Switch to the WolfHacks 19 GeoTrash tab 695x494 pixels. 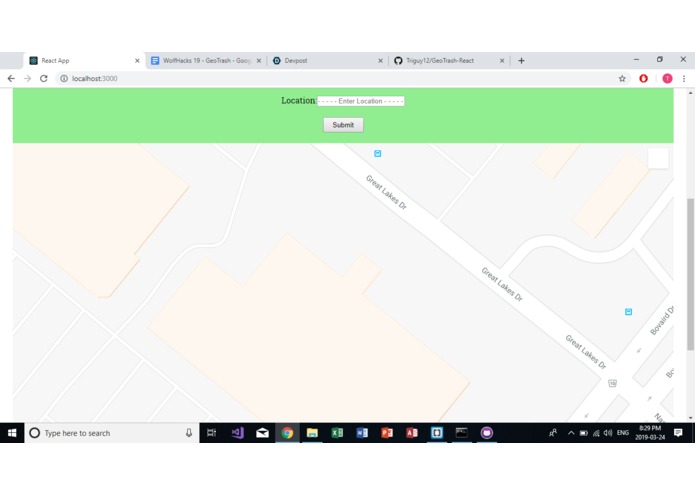pos(206,61)
